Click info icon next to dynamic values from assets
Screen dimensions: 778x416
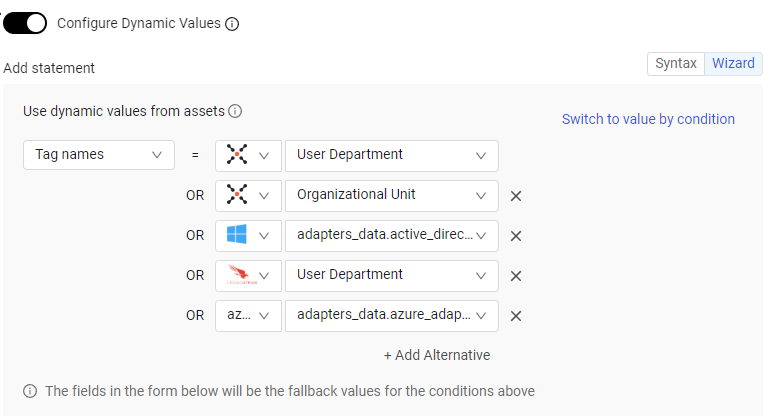tap(235, 112)
